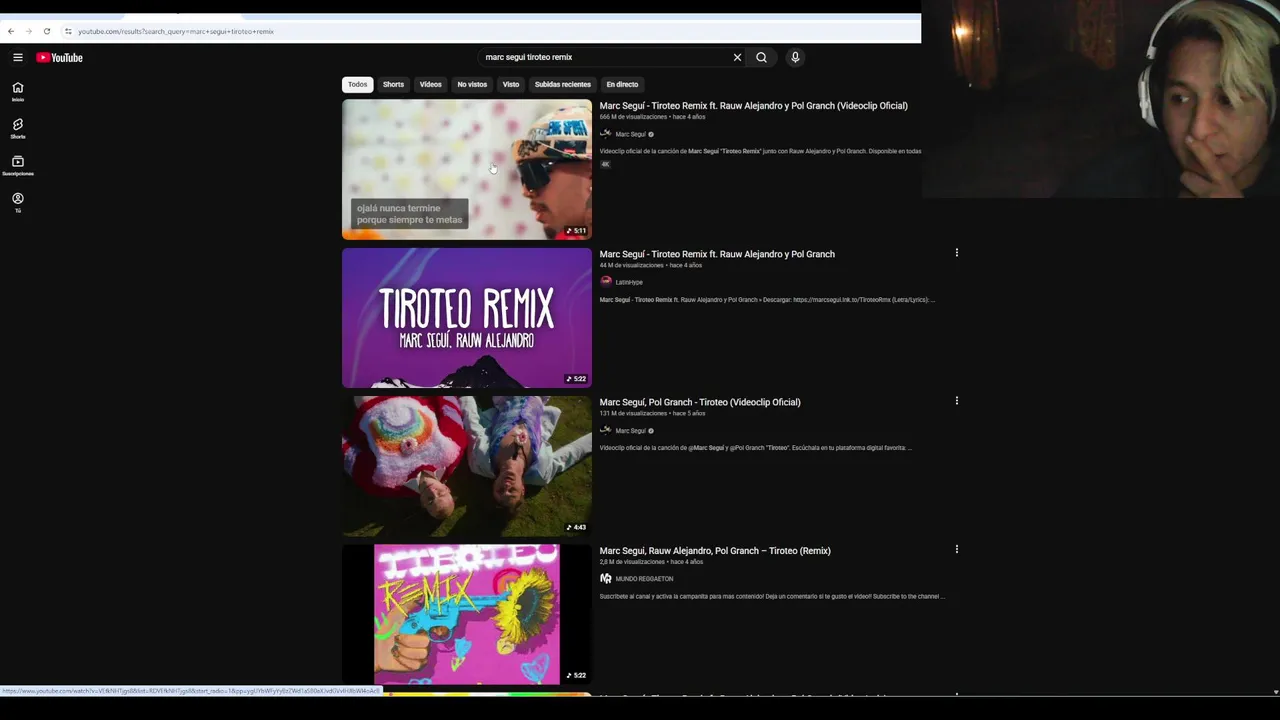The image size is (1280, 720).
Task: Select the No vistos filter chip
Action: 472,84
